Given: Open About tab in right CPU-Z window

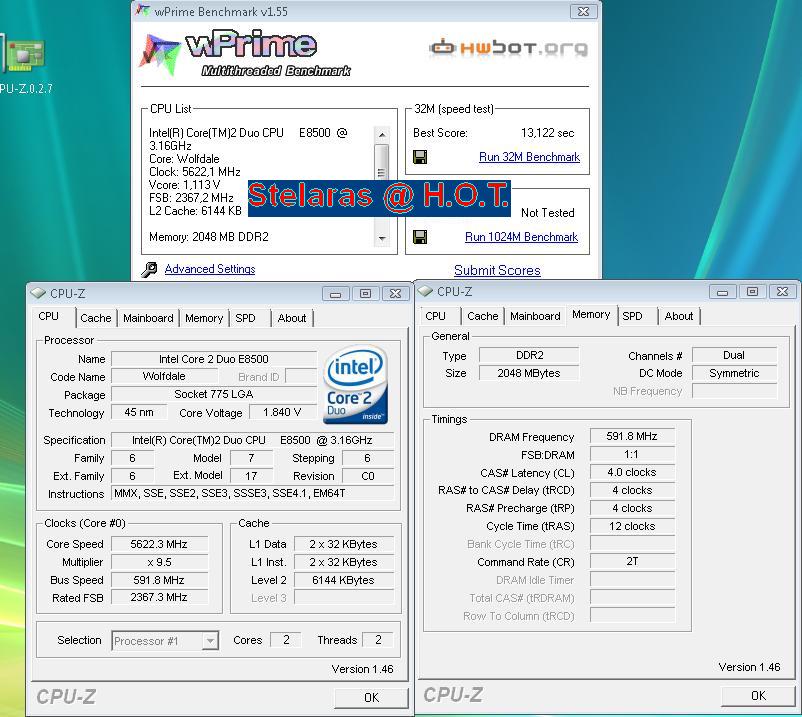Looking at the screenshot, I should (679, 316).
